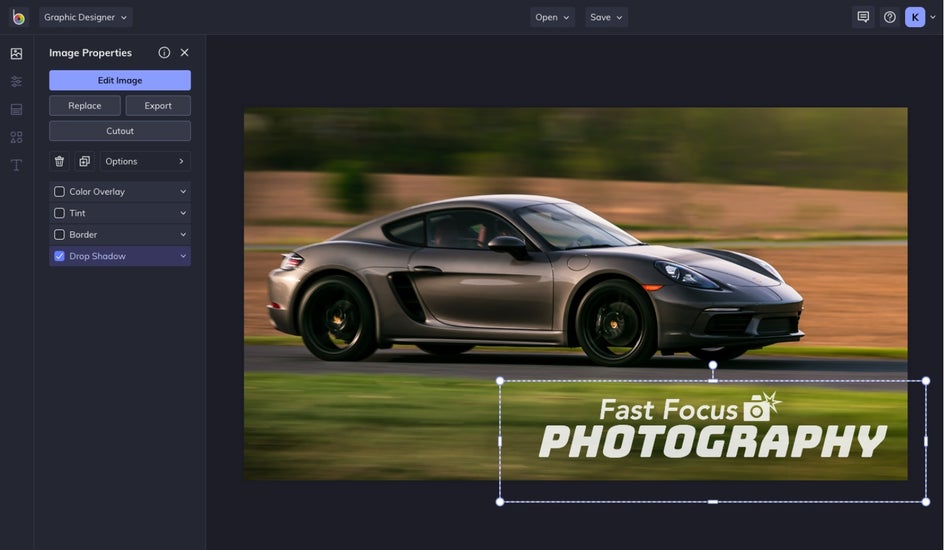This screenshot has width=944, height=550.
Task: Click the BeFunky logo icon
Action: point(18,17)
